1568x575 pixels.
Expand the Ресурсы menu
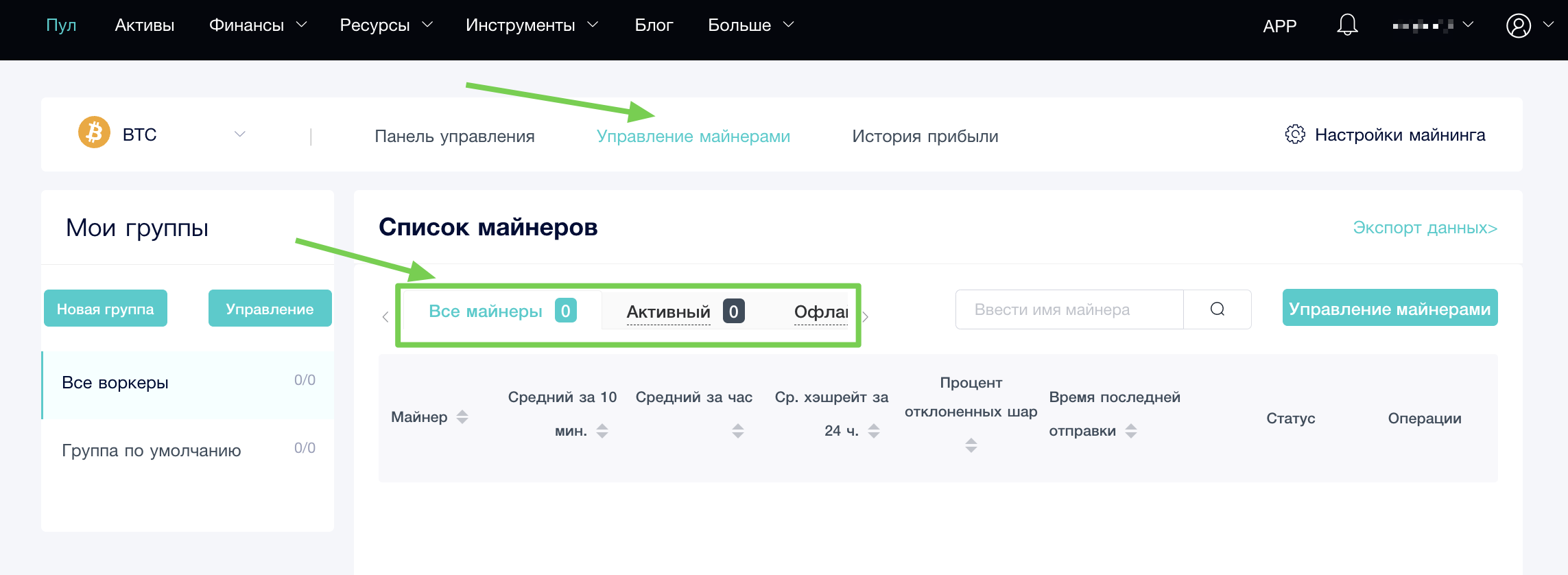tap(386, 25)
